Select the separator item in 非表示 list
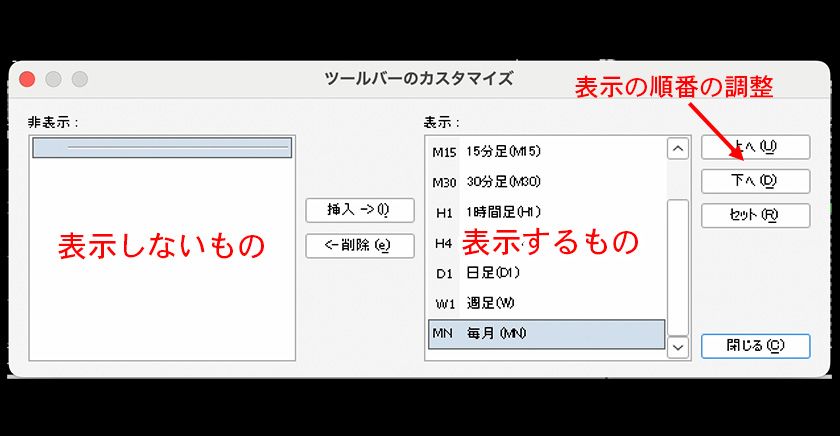This screenshot has height=436, width=840. (x=162, y=148)
